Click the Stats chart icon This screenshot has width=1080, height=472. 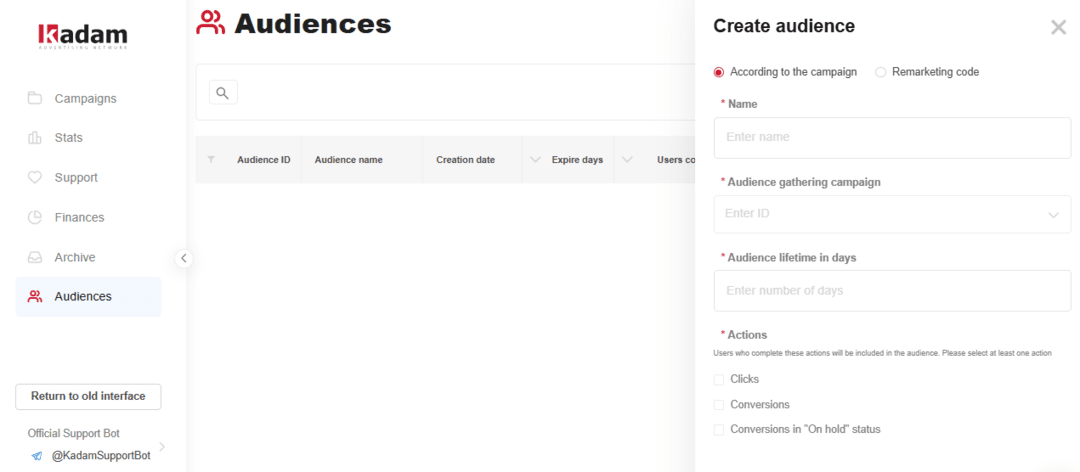(35, 138)
